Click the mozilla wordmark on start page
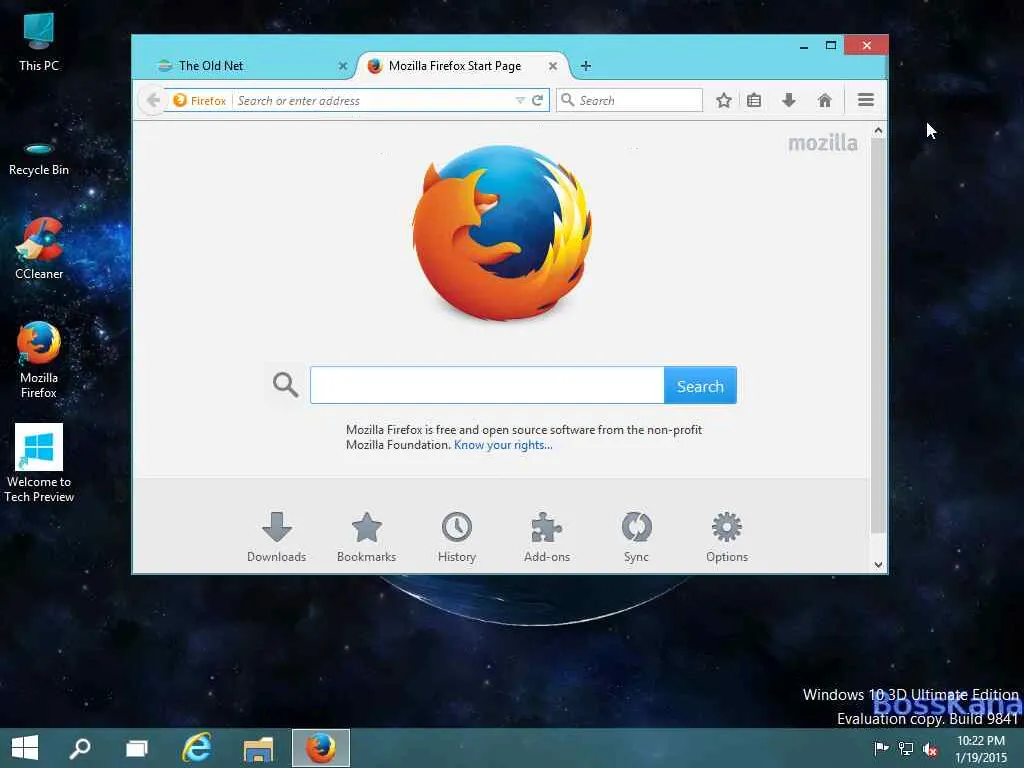Viewport: 1024px width, 768px height. 822,142
